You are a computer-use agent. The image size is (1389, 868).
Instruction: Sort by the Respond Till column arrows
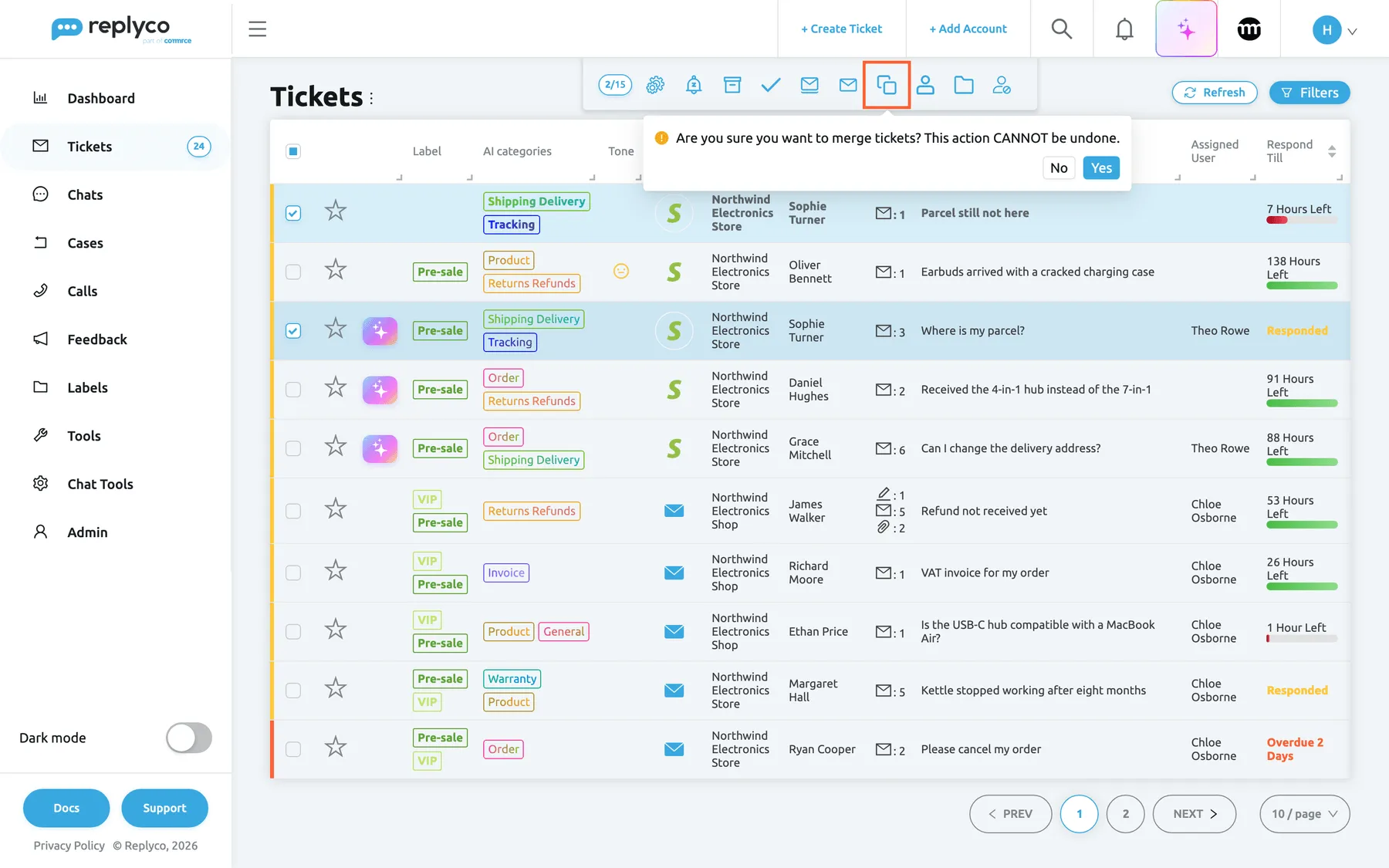point(1332,151)
